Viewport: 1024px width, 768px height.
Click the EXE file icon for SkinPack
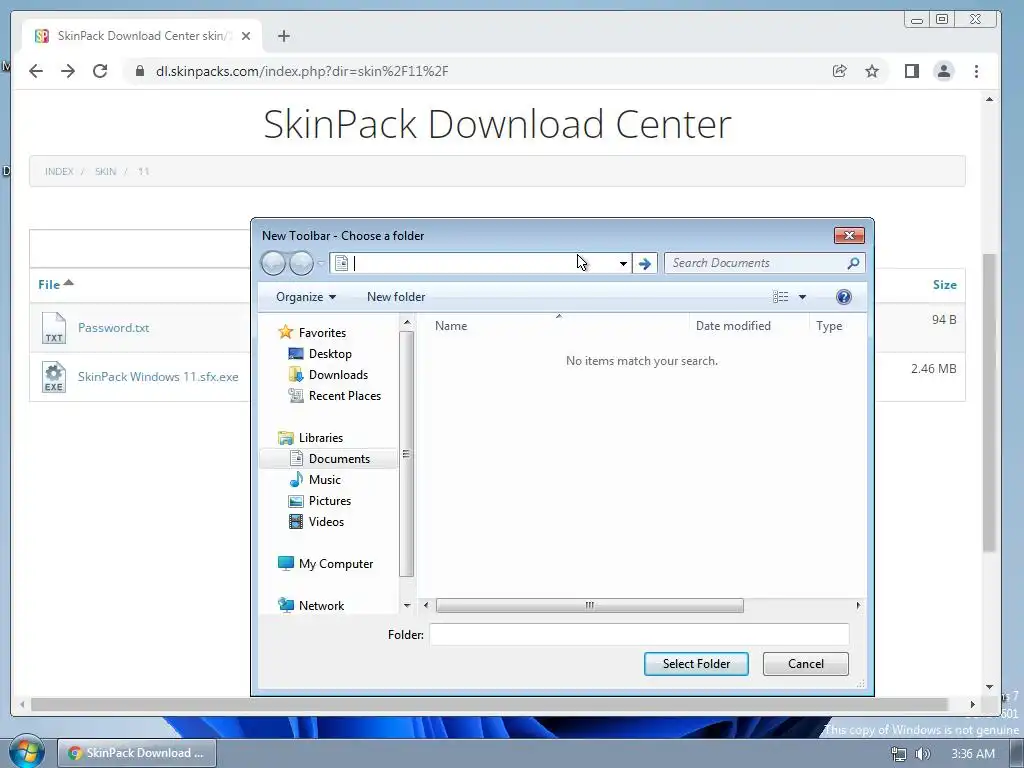(54, 377)
